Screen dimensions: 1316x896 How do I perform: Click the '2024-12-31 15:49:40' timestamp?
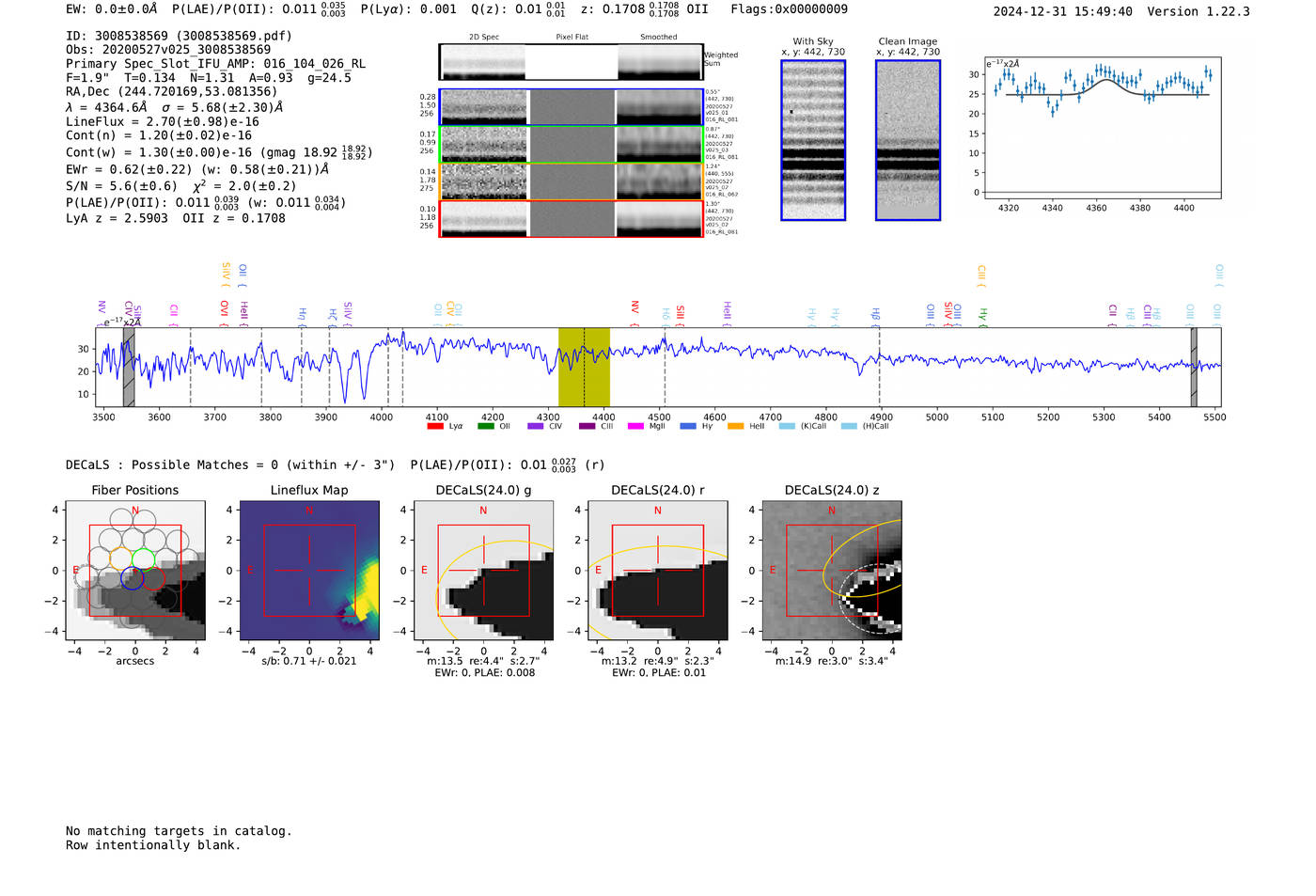point(1062,11)
